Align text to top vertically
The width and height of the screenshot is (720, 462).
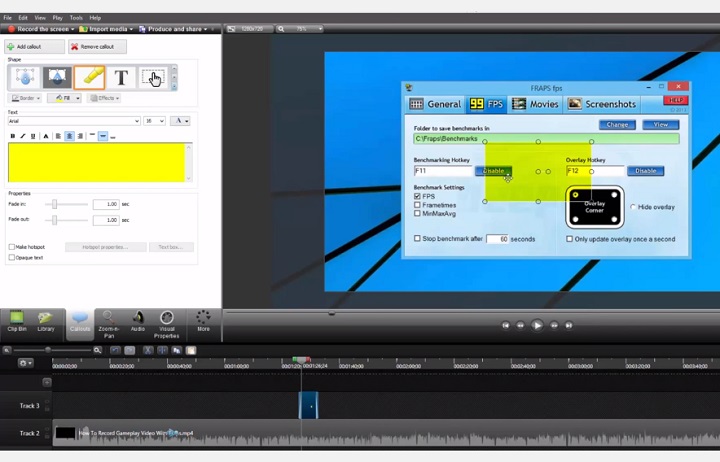click(x=92, y=135)
